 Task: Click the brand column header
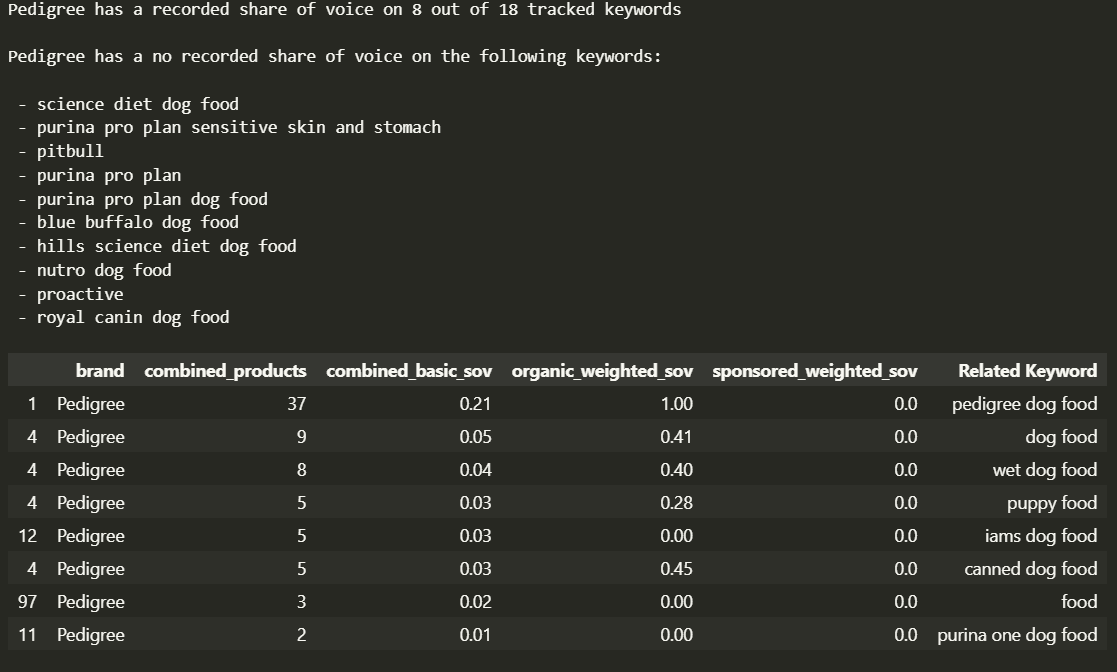(100, 371)
